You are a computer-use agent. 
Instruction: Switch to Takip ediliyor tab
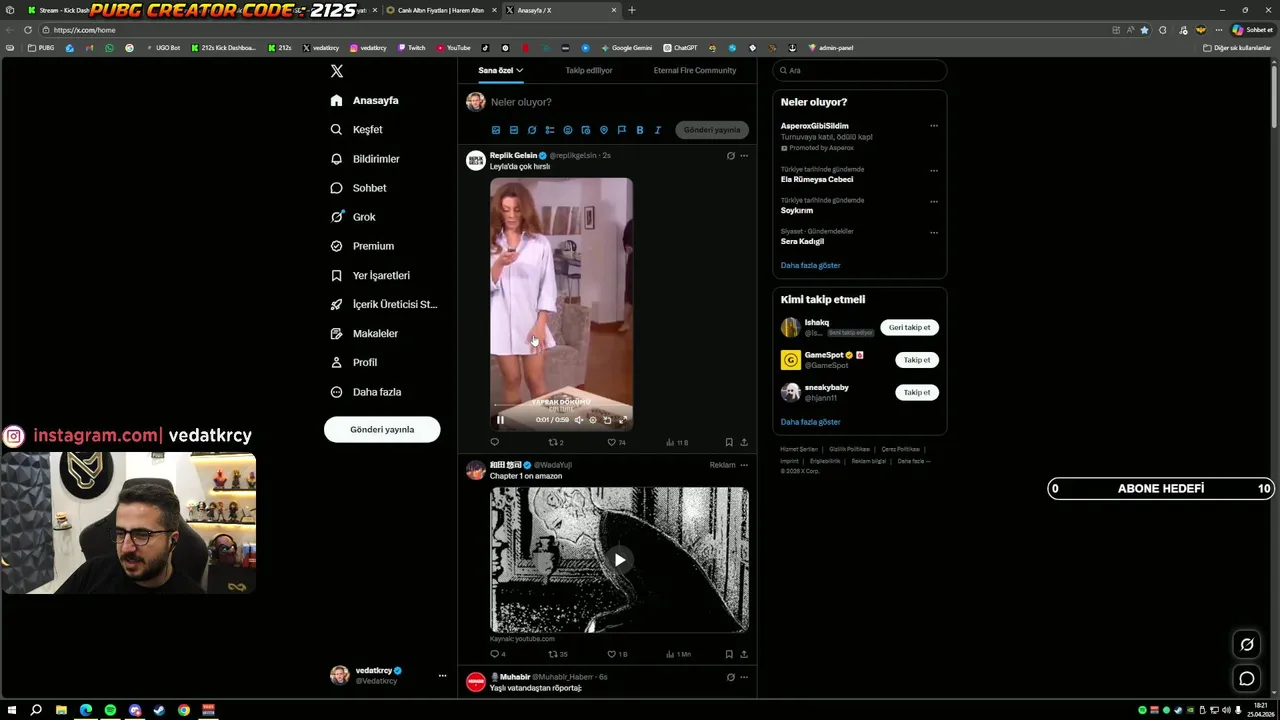(x=589, y=70)
